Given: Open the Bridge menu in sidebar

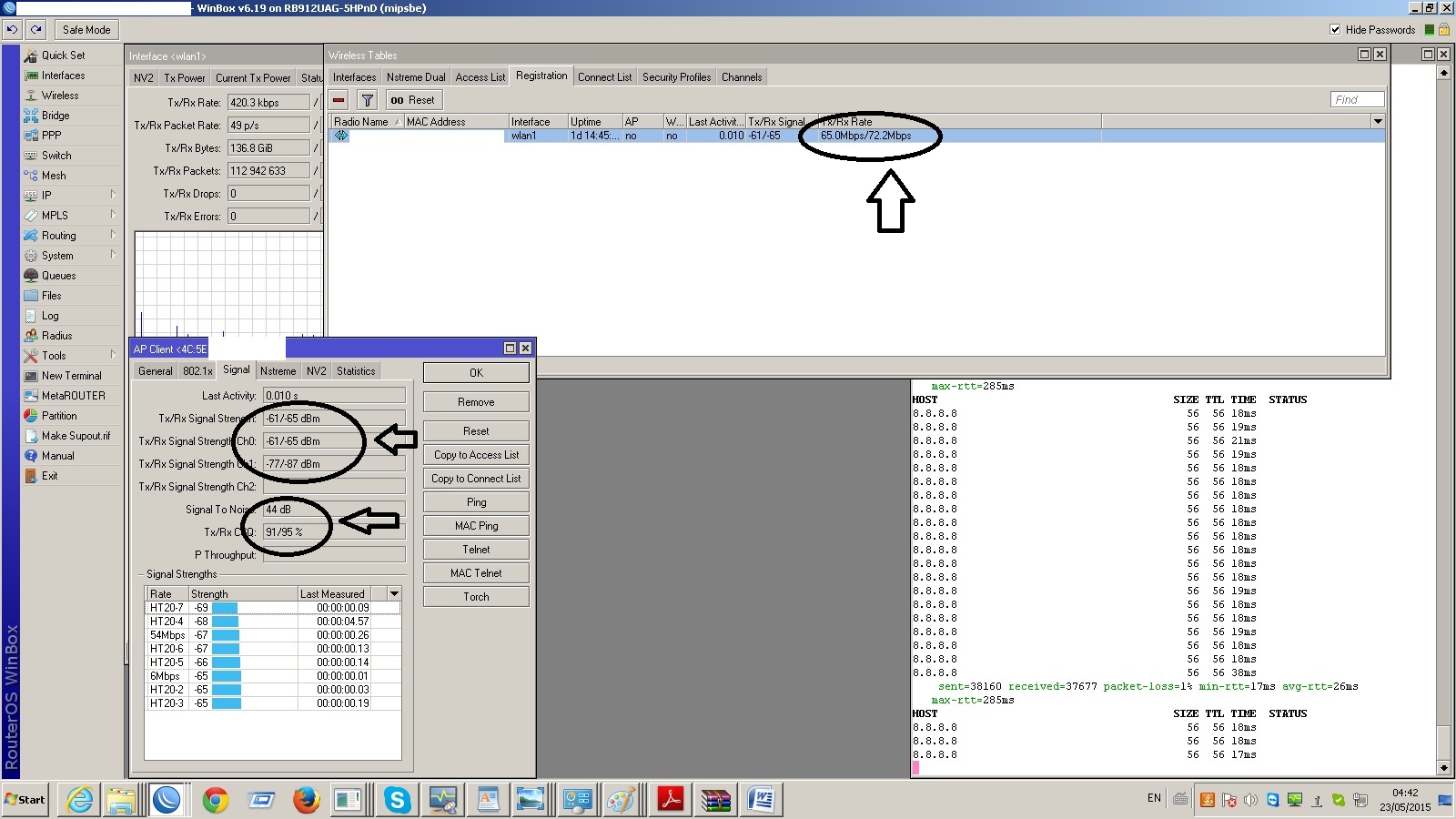Looking at the screenshot, I should click(56, 116).
